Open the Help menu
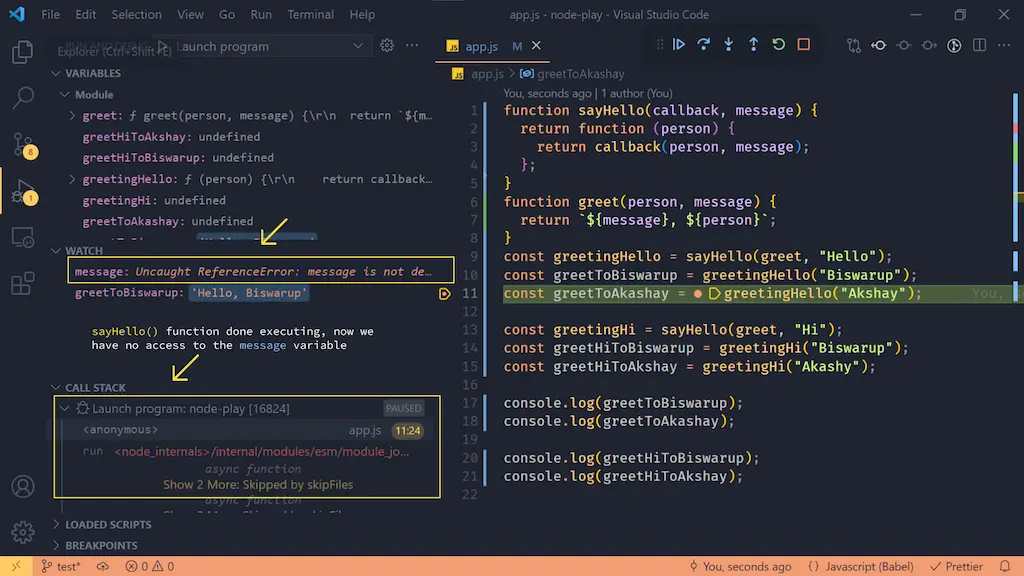 tap(362, 14)
